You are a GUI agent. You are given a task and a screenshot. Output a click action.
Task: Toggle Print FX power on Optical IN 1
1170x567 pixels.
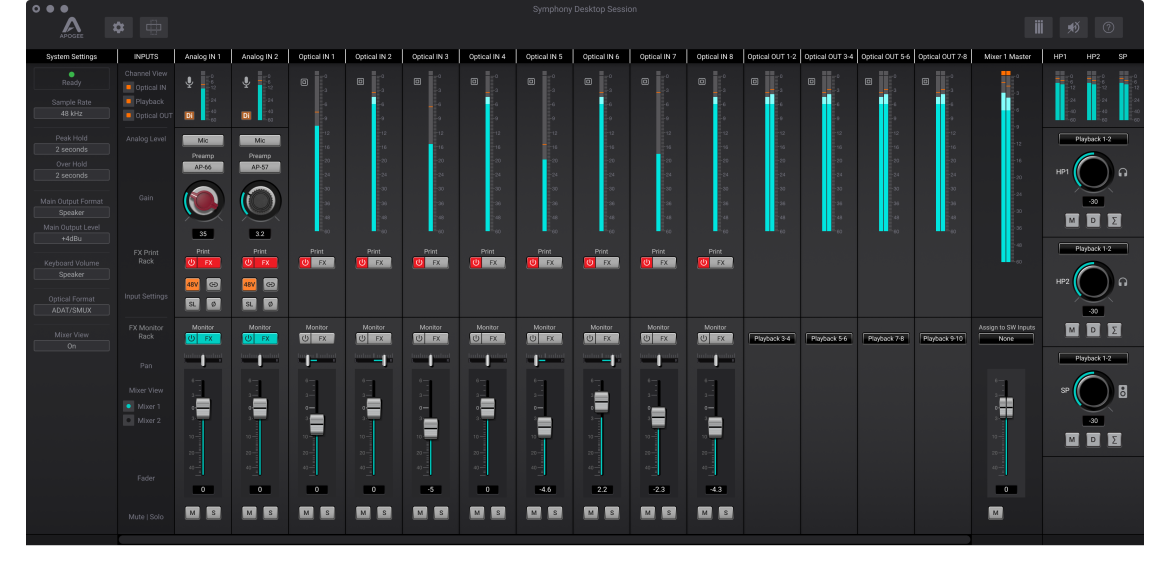tap(304, 263)
